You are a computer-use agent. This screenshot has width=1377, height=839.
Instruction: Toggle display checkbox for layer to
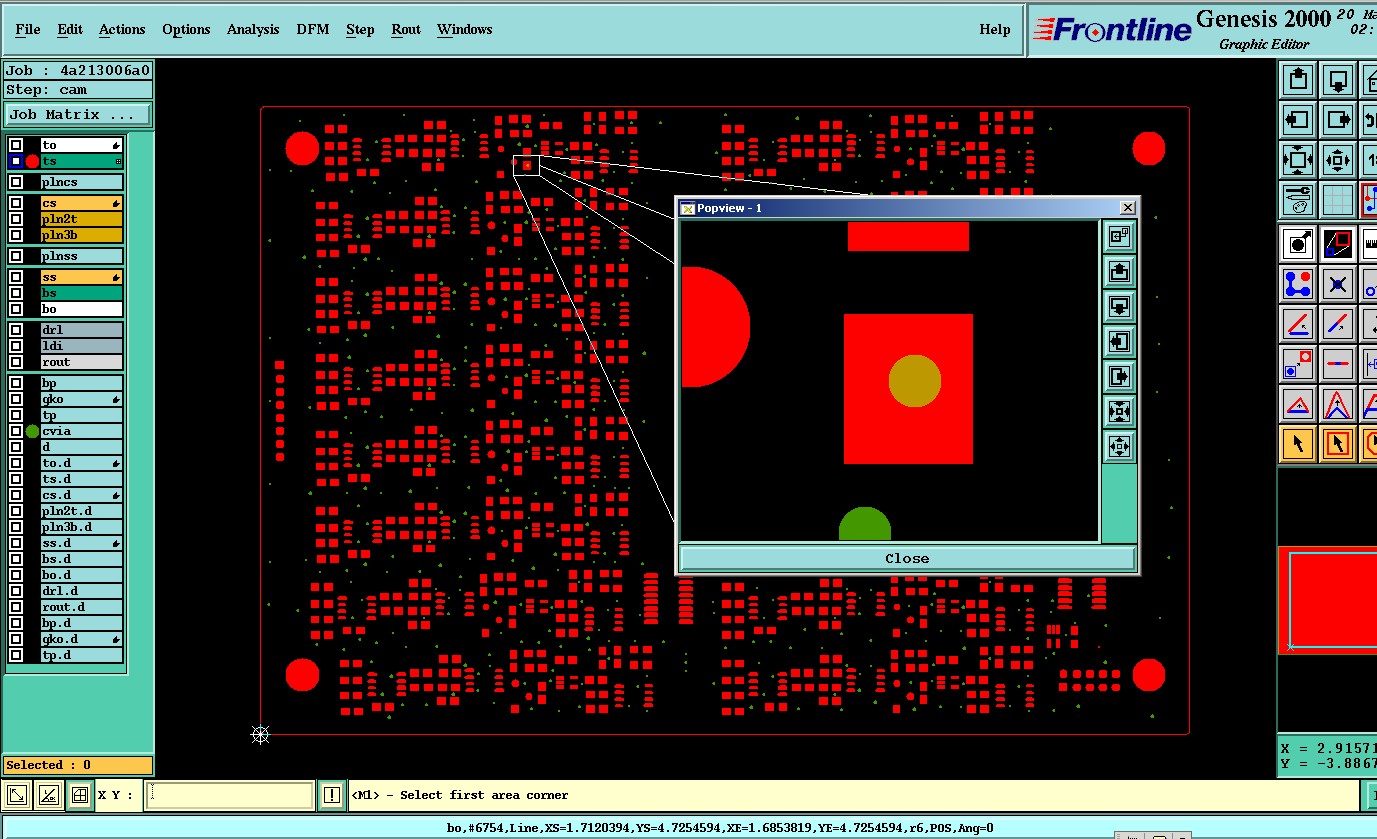[x=16, y=145]
